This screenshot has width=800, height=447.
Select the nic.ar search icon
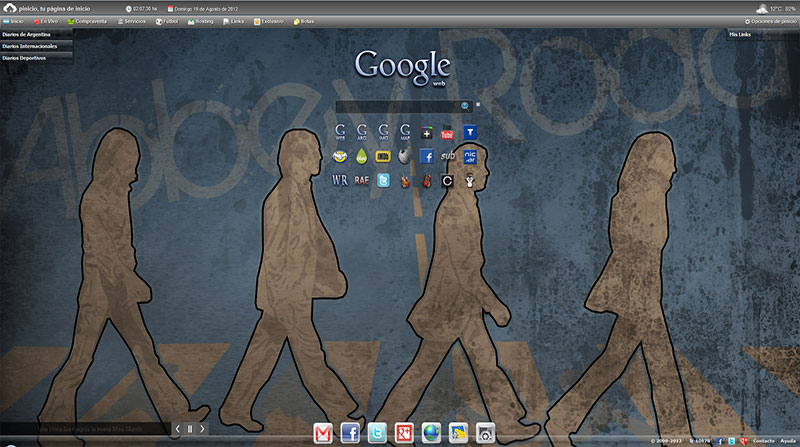pyautogui.click(x=469, y=157)
